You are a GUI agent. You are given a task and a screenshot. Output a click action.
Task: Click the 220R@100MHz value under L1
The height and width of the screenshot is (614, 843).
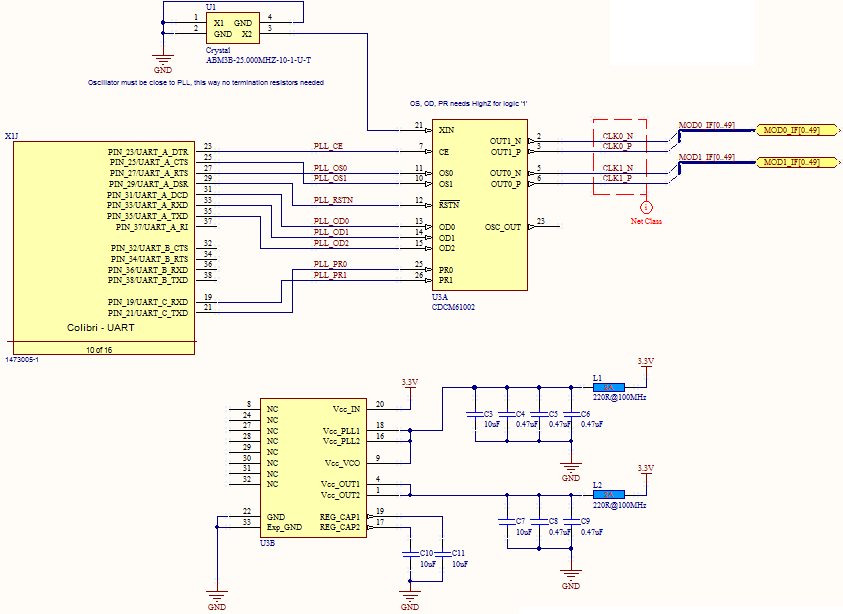(x=619, y=397)
